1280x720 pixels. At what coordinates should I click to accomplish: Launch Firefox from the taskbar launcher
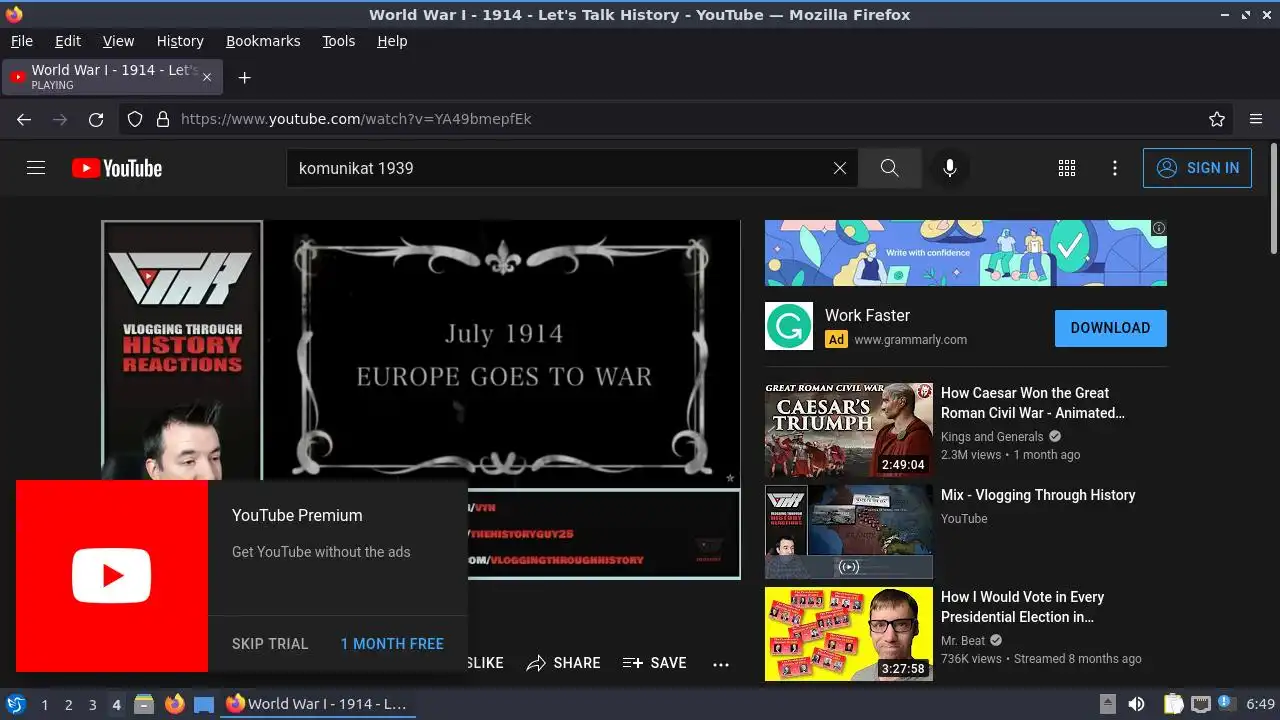pos(175,704)
